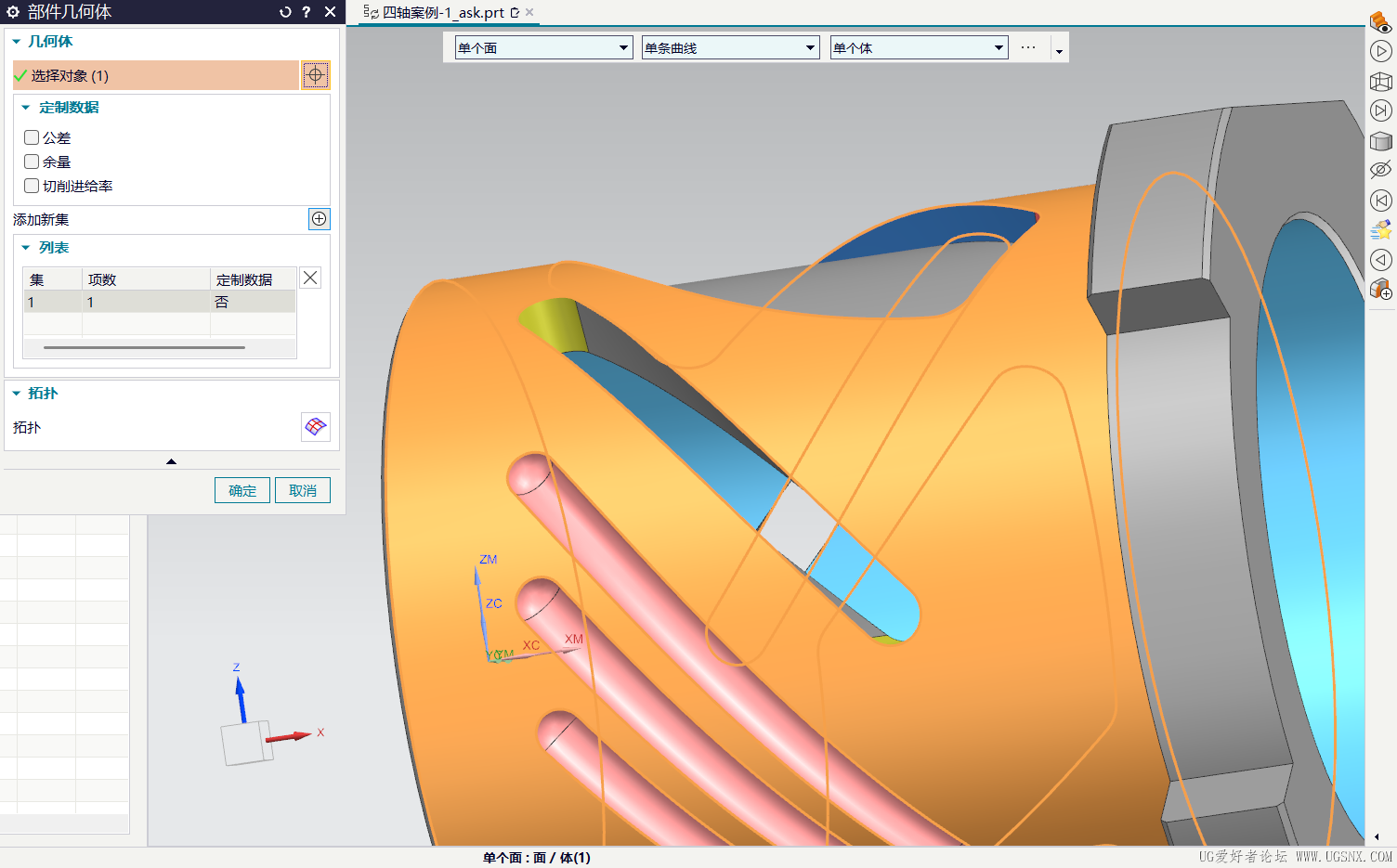Click the crossed-out eye hide icon

click(x=1380, y=170)
